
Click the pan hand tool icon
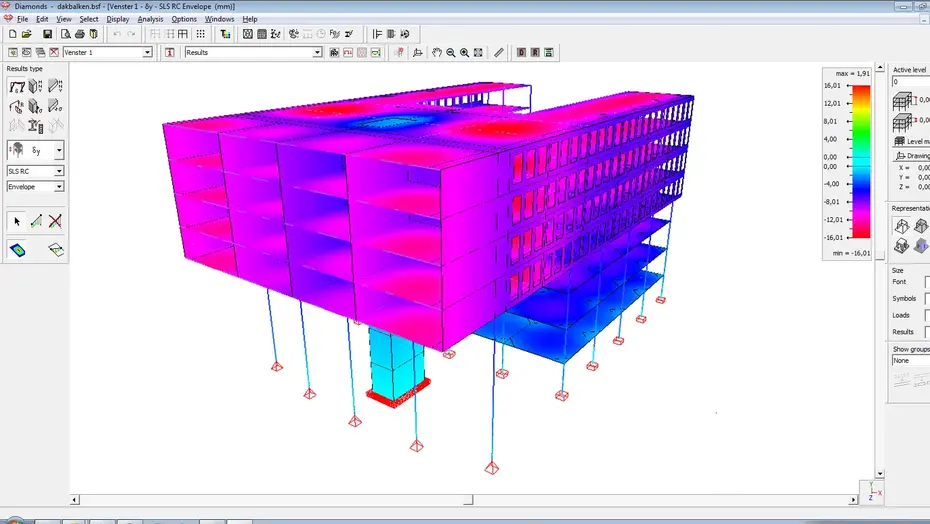coord(436,52)
